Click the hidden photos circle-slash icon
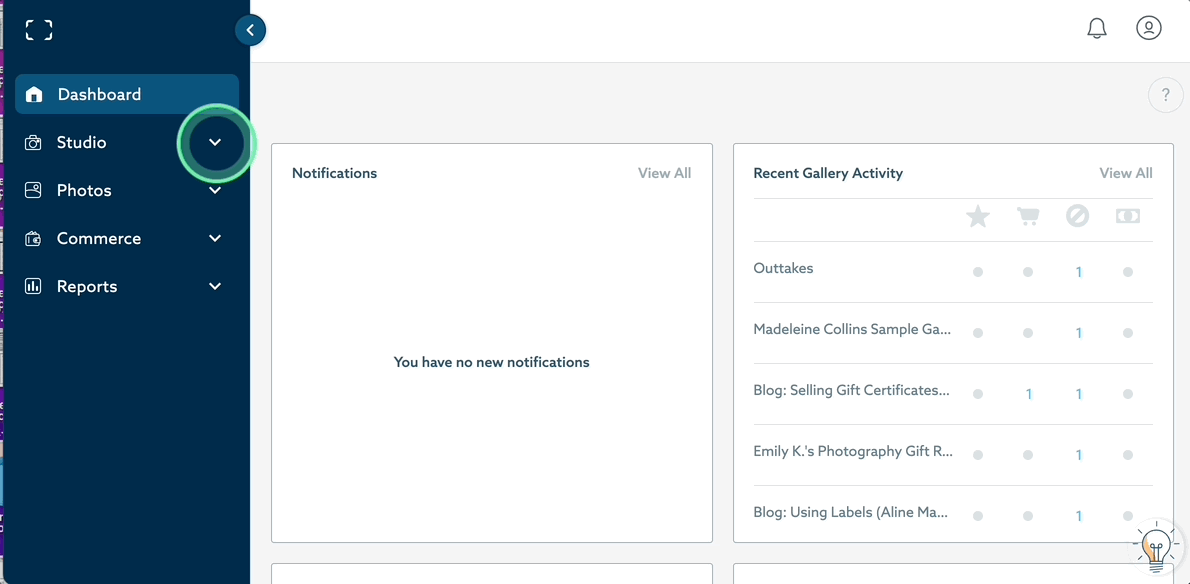 tap(1077, 216)
